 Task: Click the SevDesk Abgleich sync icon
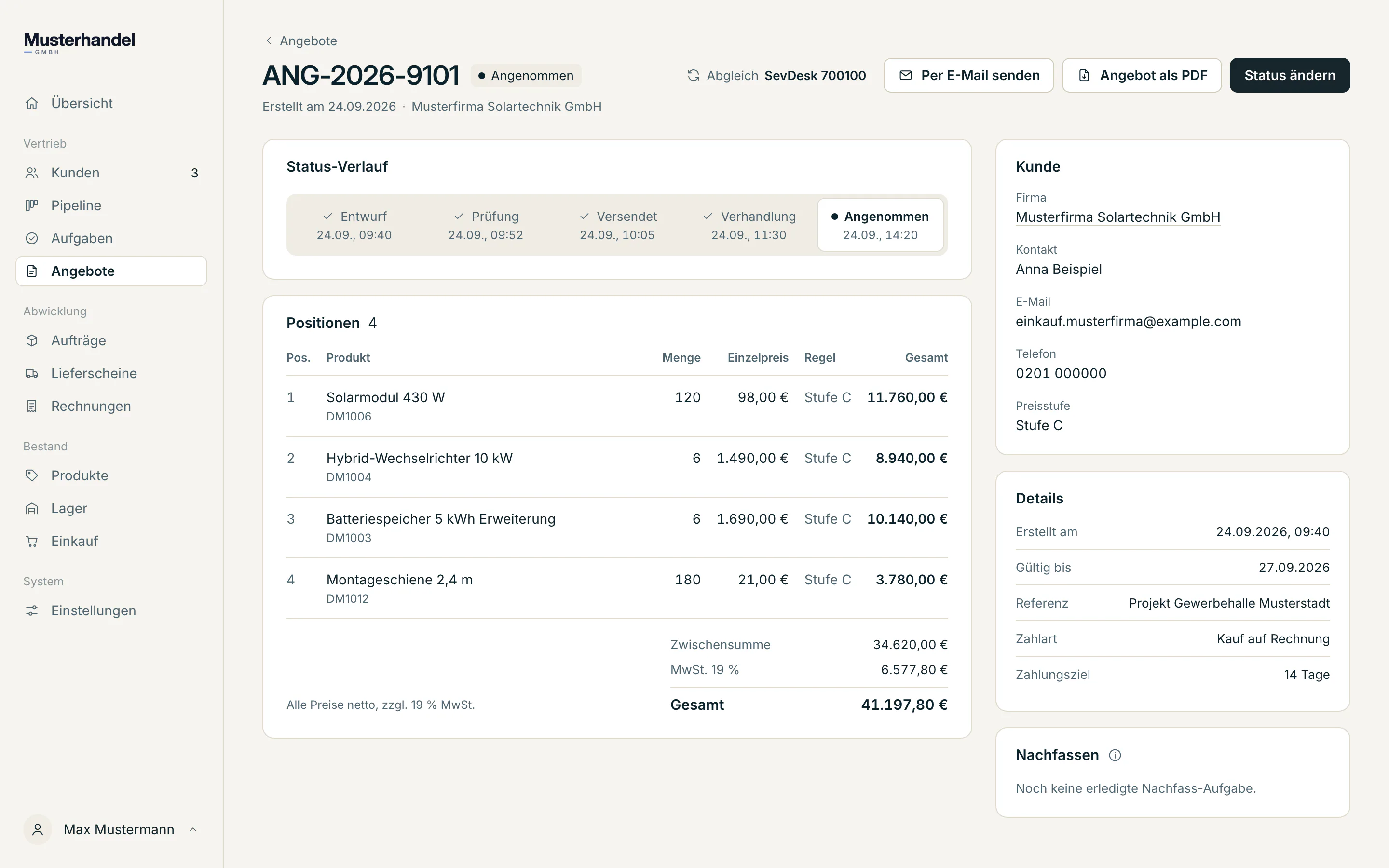(x=694, y=75)
